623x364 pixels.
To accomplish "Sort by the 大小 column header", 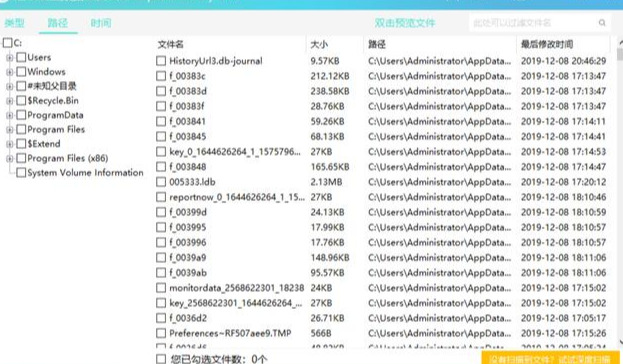I will [x=319, y=44].
